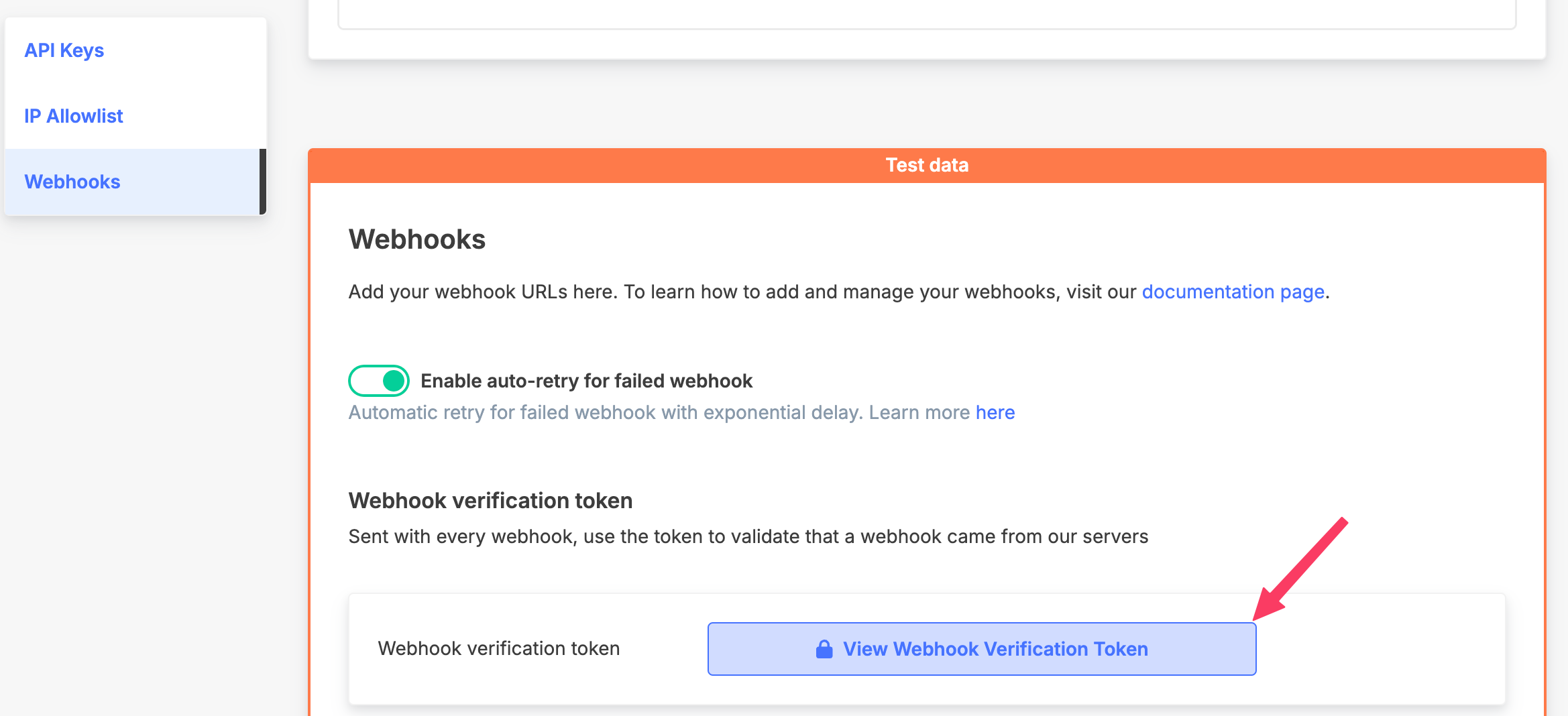The width and height of the screenshot is (1568, 716).
Task: Click 'Enable auto-retry for failed webhook' label
Action: (x=587, y=381)
